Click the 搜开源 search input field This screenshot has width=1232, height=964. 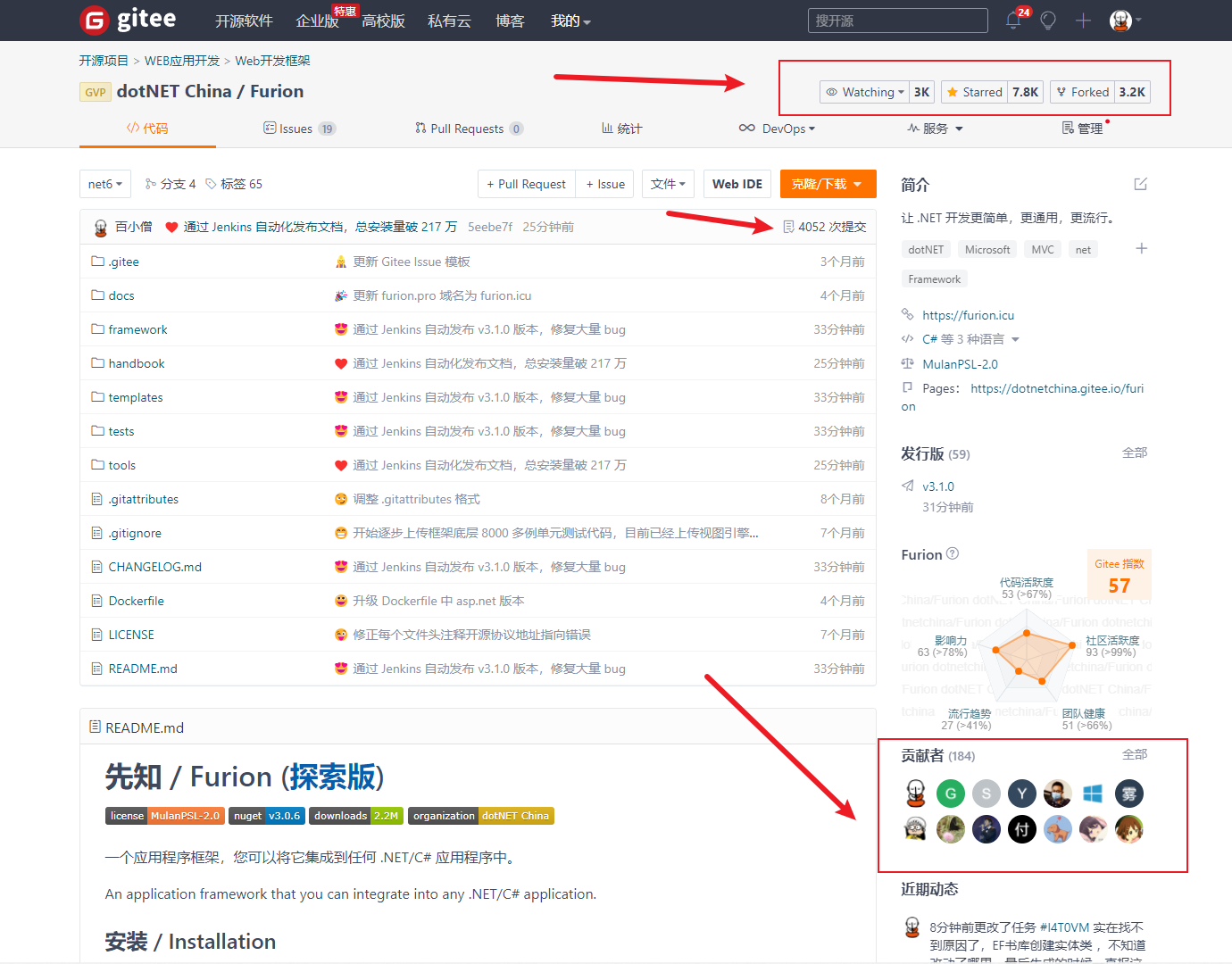897,20
